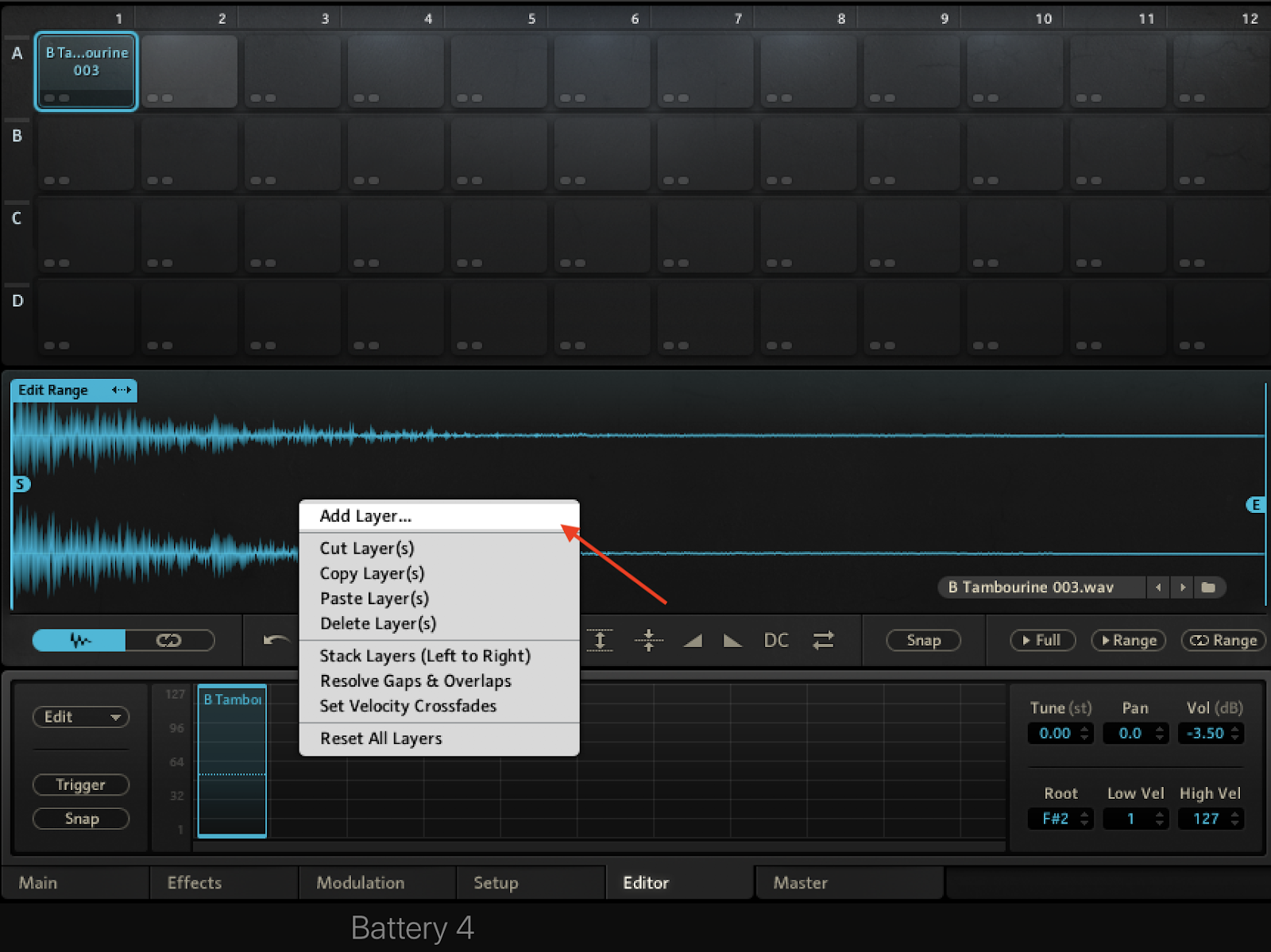Click the undo arrow in the waveform toolbar
Image resolution: width=1271 pixels, height=952 pixels.
coord(276,640)
